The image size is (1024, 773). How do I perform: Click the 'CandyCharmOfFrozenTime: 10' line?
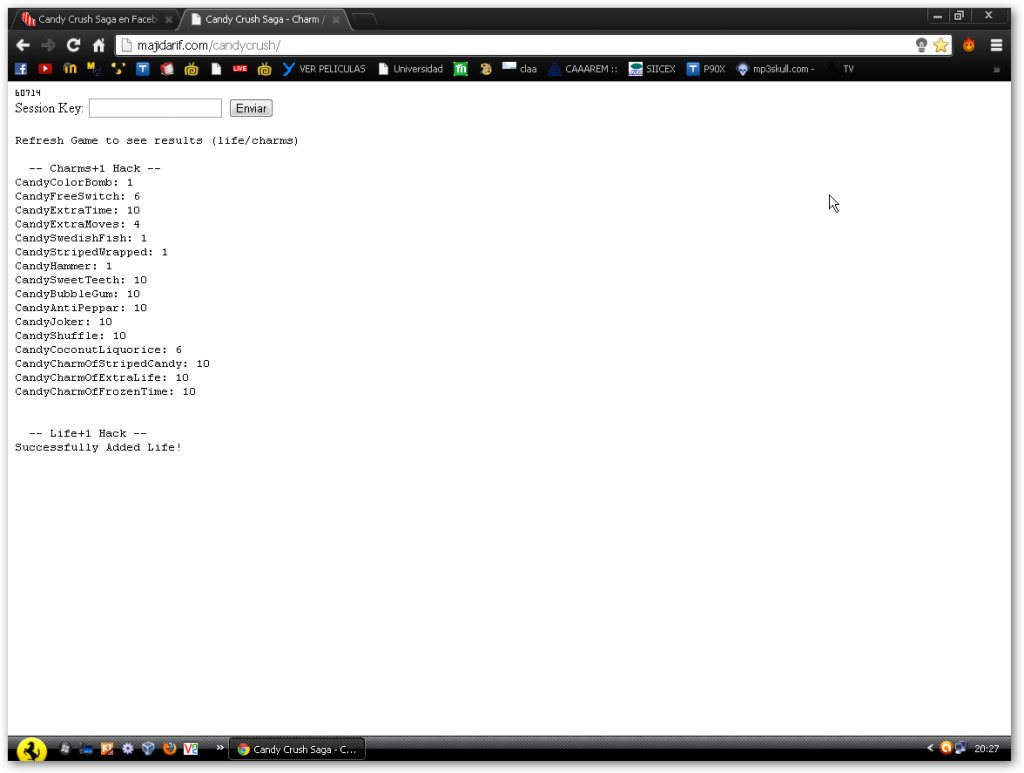tap(105, 392)
